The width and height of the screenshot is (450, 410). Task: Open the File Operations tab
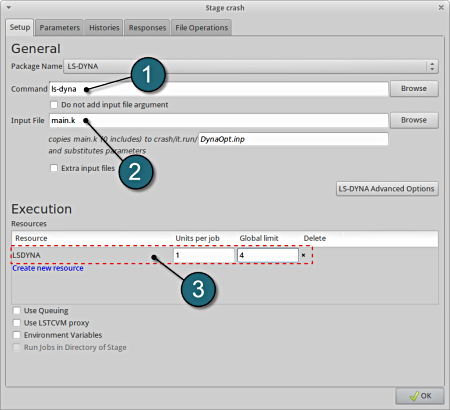(201, 28)
